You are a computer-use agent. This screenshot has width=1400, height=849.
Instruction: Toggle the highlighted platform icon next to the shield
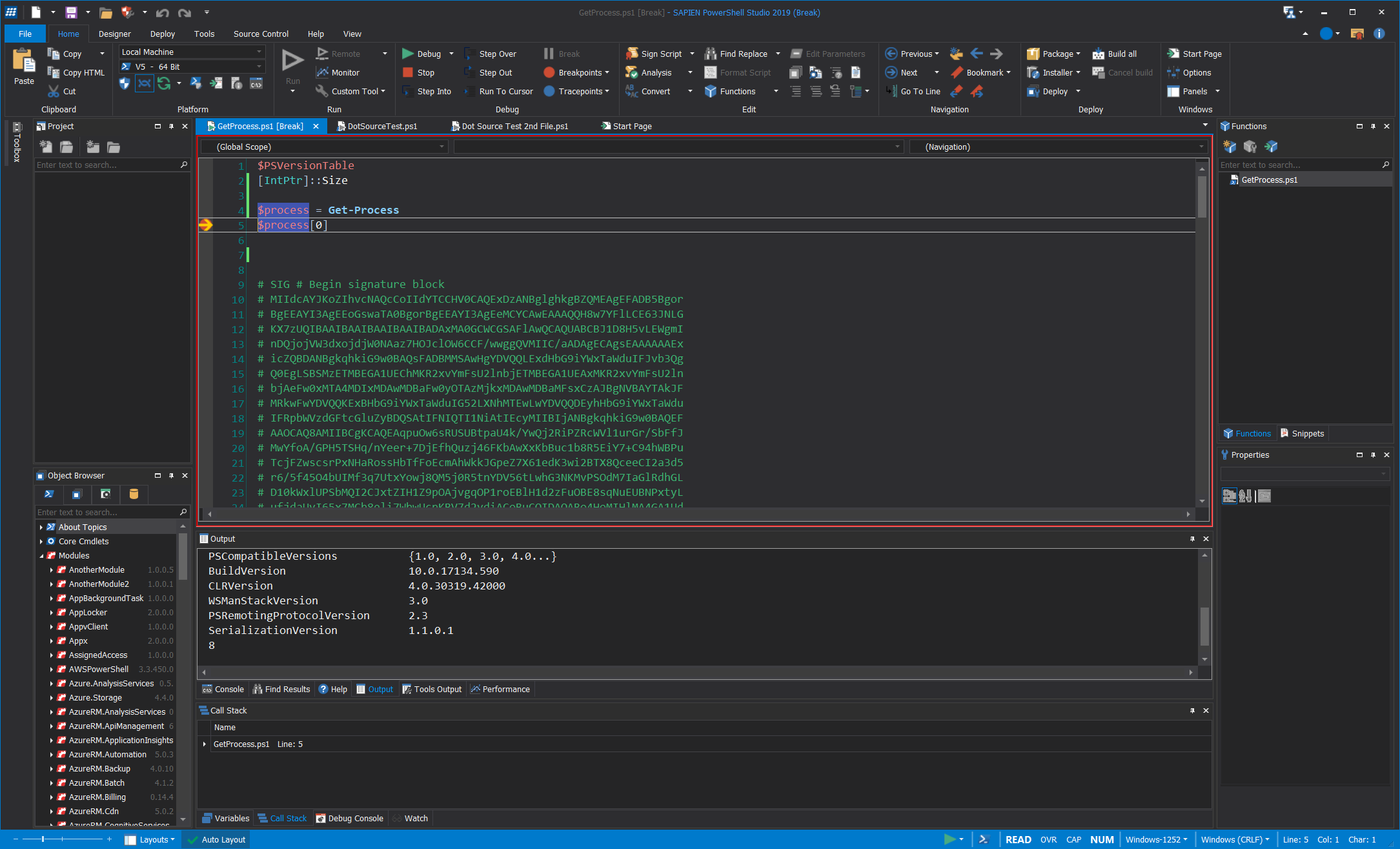tap(145, 83)
